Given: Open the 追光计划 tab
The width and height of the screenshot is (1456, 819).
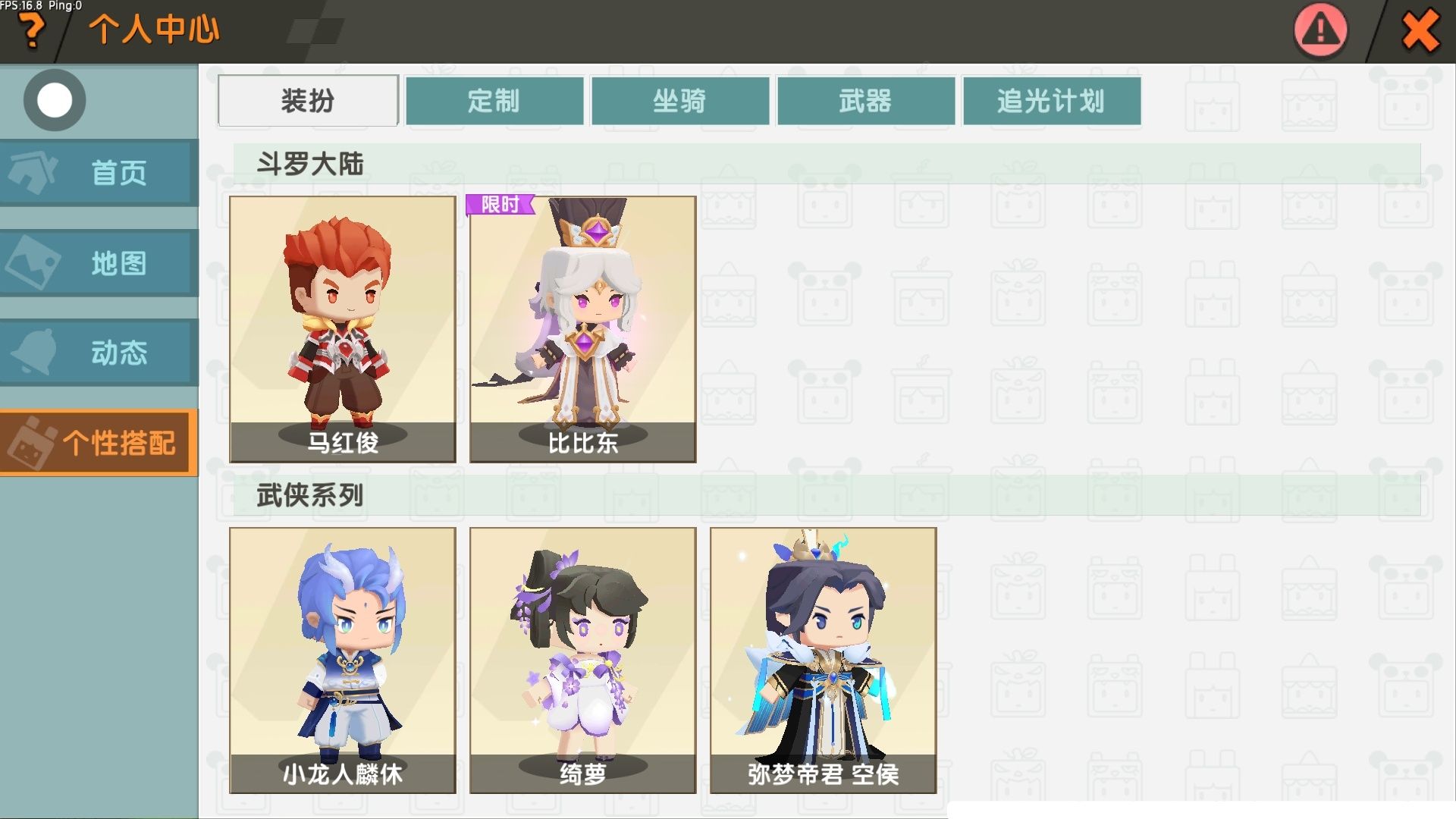Looking at the screenshot, I should [1052, 100].
